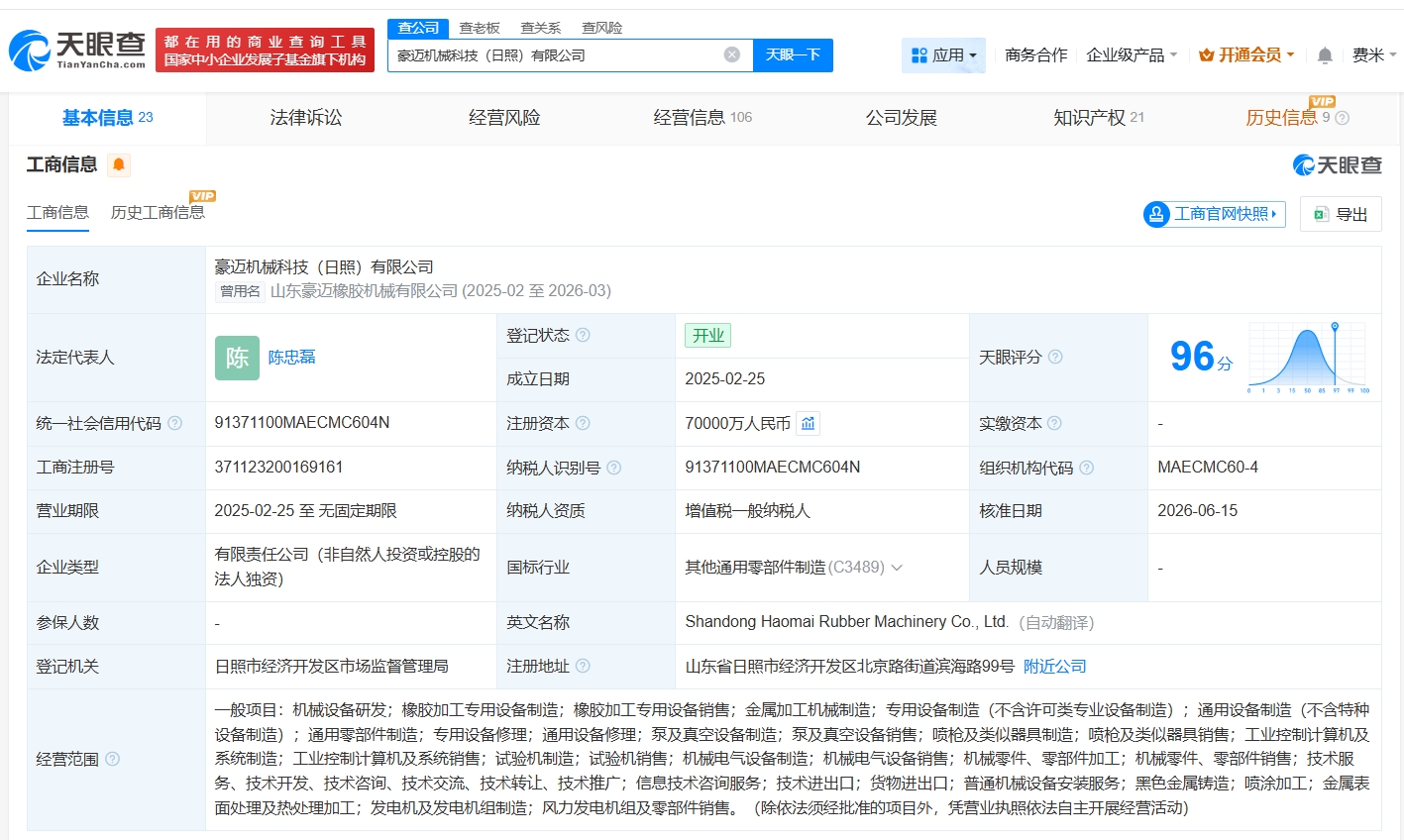View the 知识产权 tab

tap(1099, 118)
